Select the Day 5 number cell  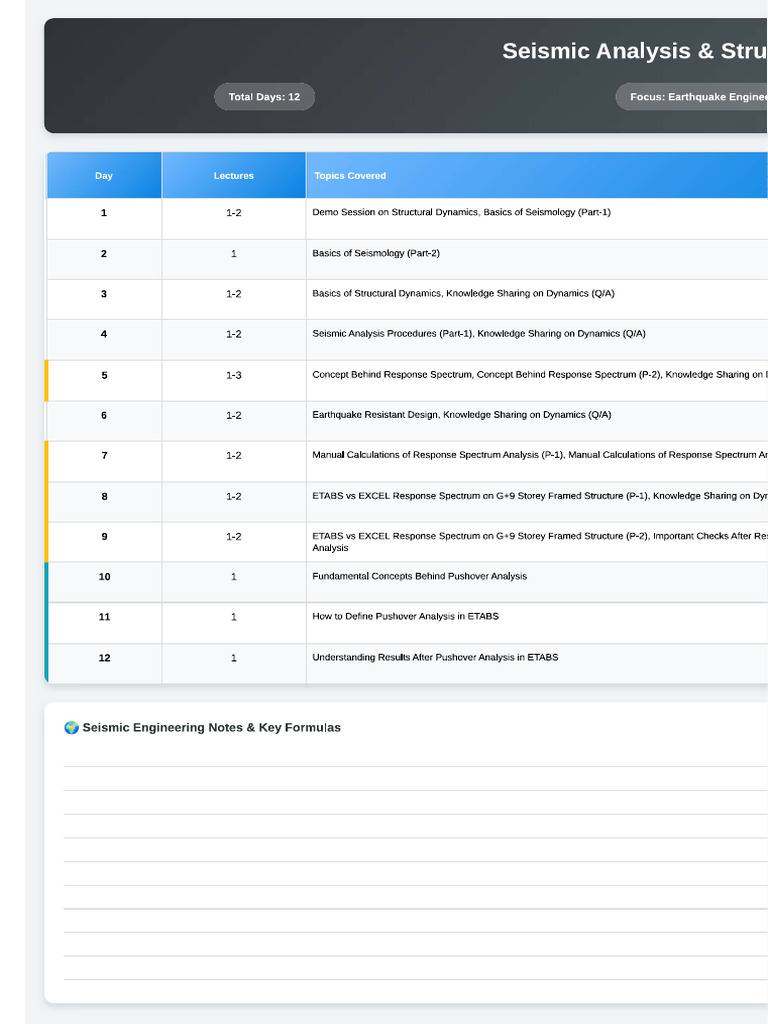coord(104,381)
